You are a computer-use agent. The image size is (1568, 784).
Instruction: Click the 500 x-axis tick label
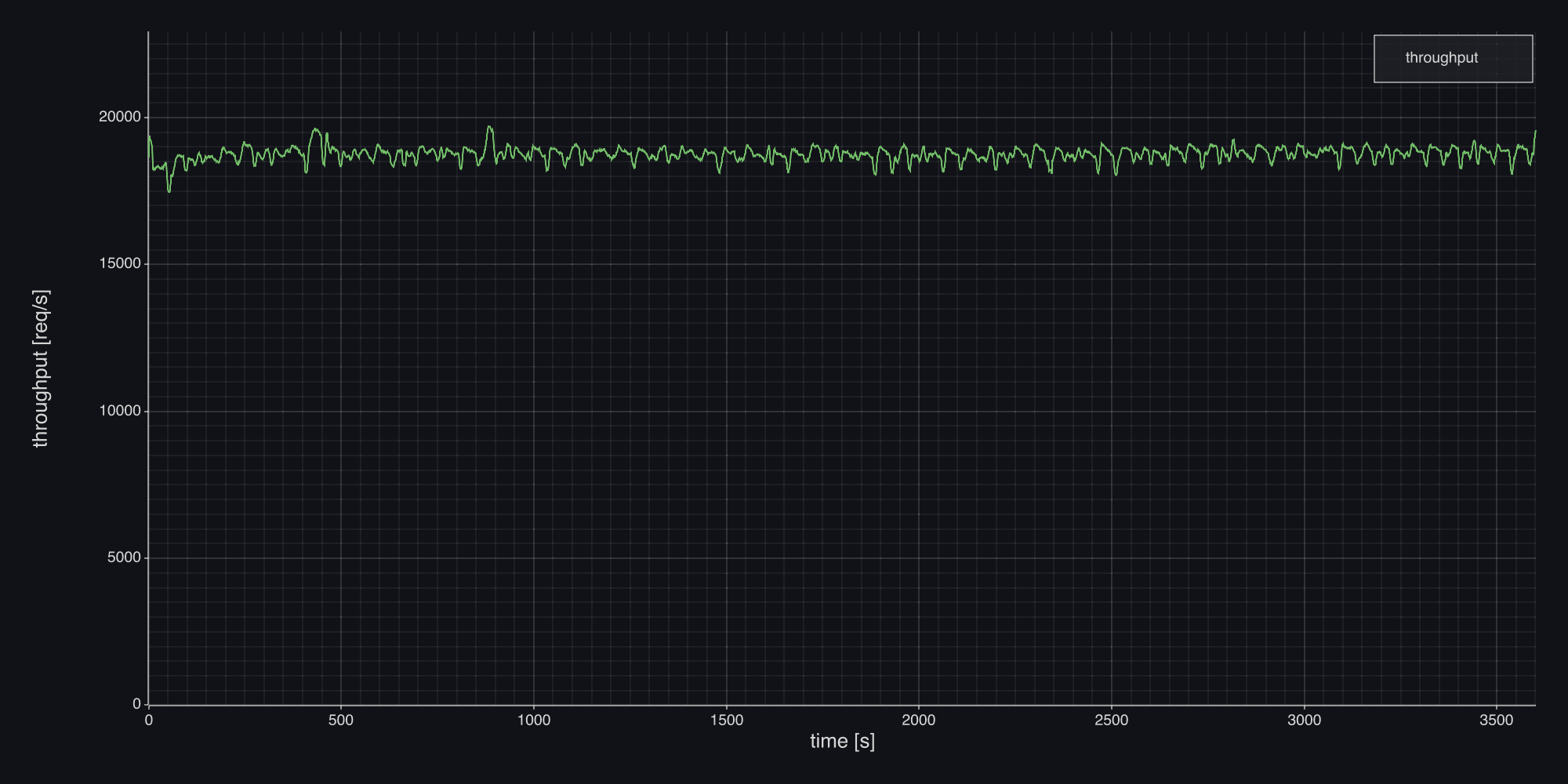tap(341, 720)
